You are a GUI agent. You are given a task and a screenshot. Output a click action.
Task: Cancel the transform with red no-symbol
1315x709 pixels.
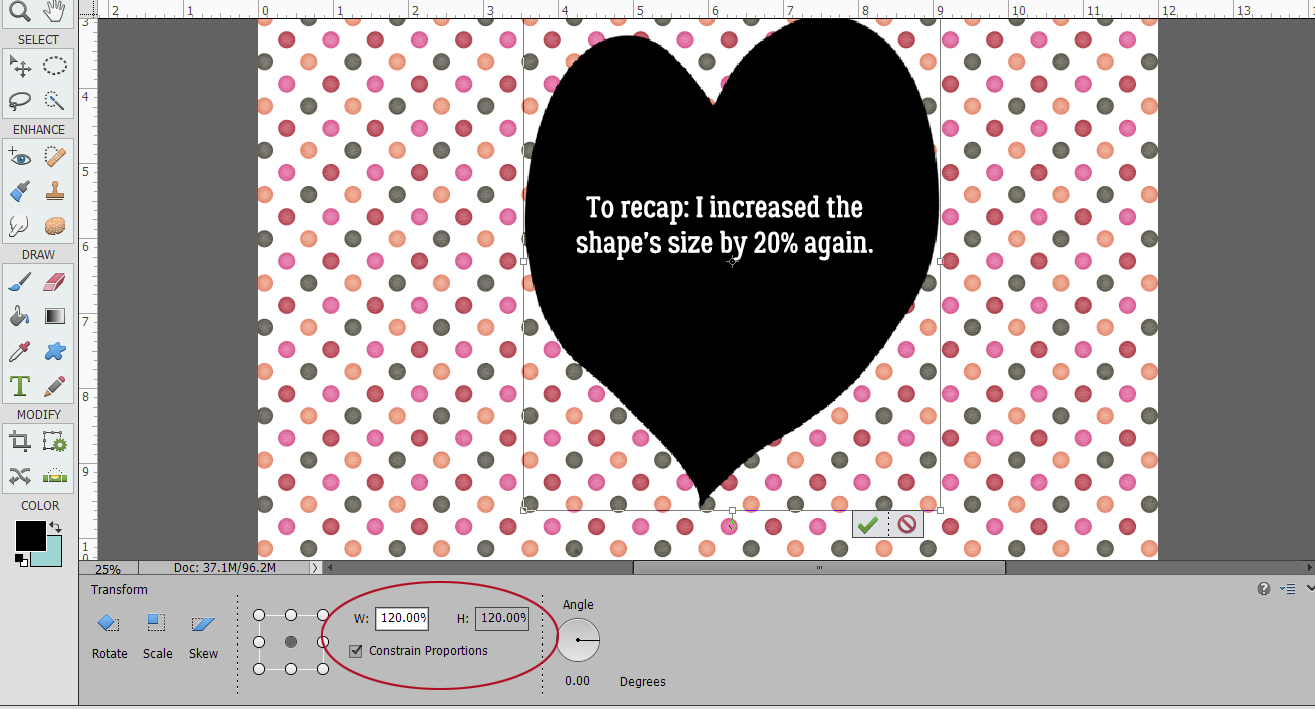click(906, 524)
